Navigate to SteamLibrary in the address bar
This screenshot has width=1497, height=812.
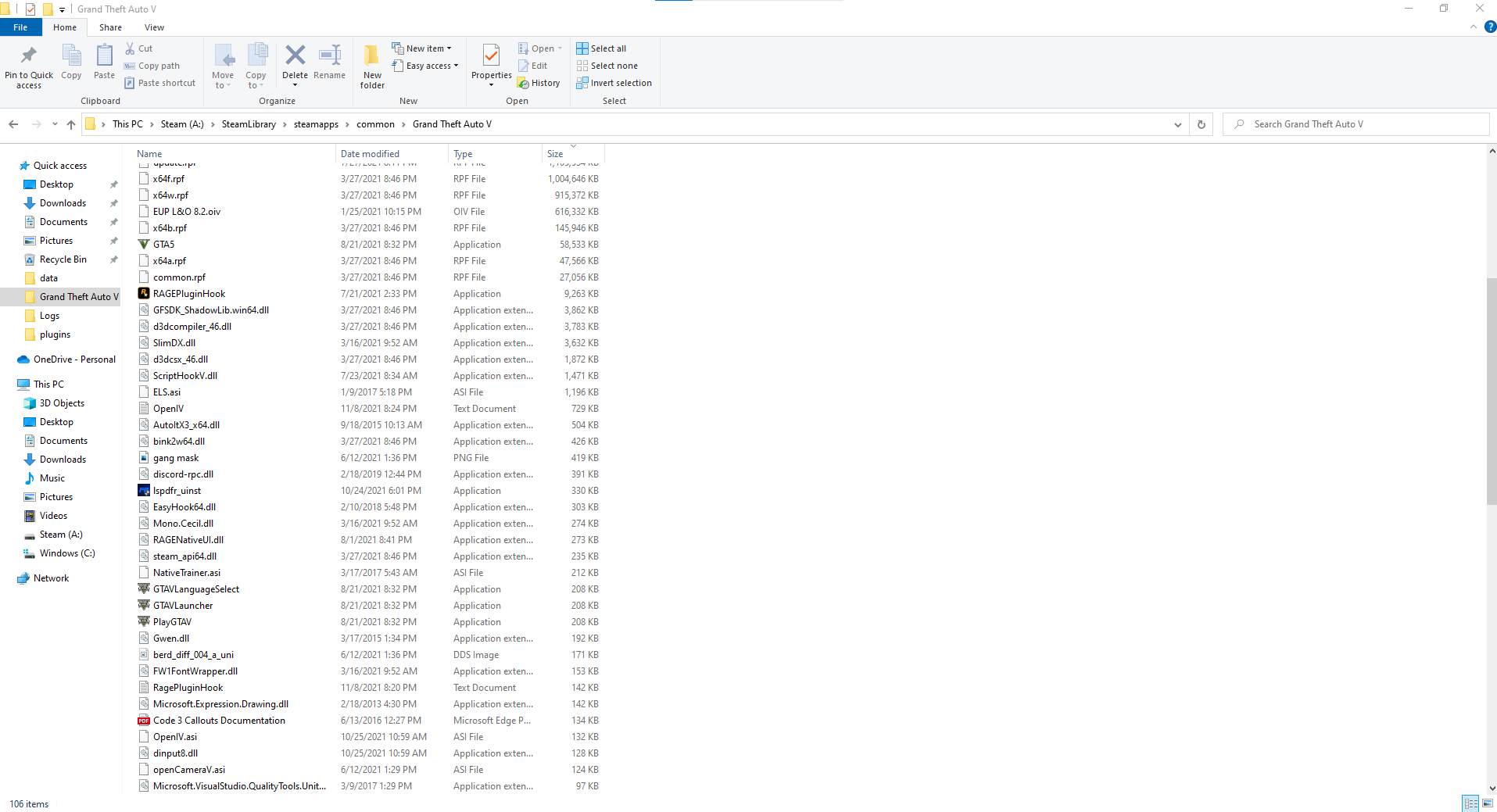tap(249, 124)
